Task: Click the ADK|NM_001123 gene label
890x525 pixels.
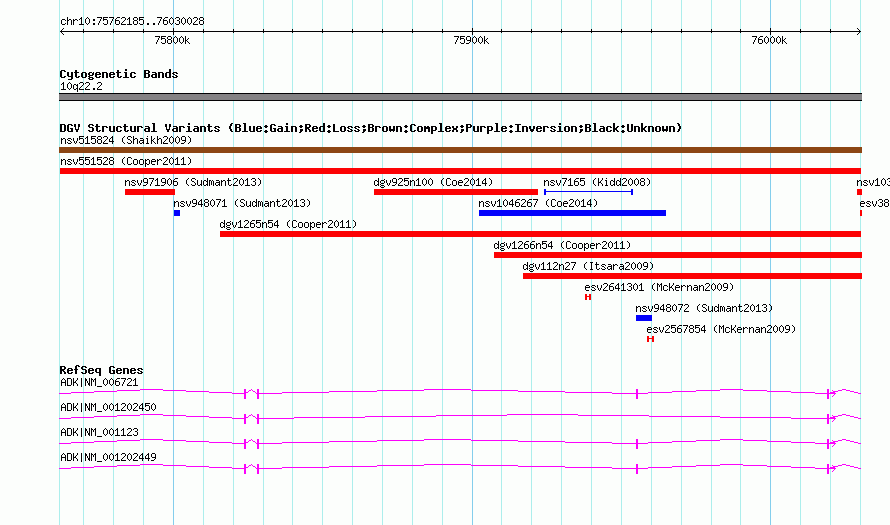Action: pos(99,432)
